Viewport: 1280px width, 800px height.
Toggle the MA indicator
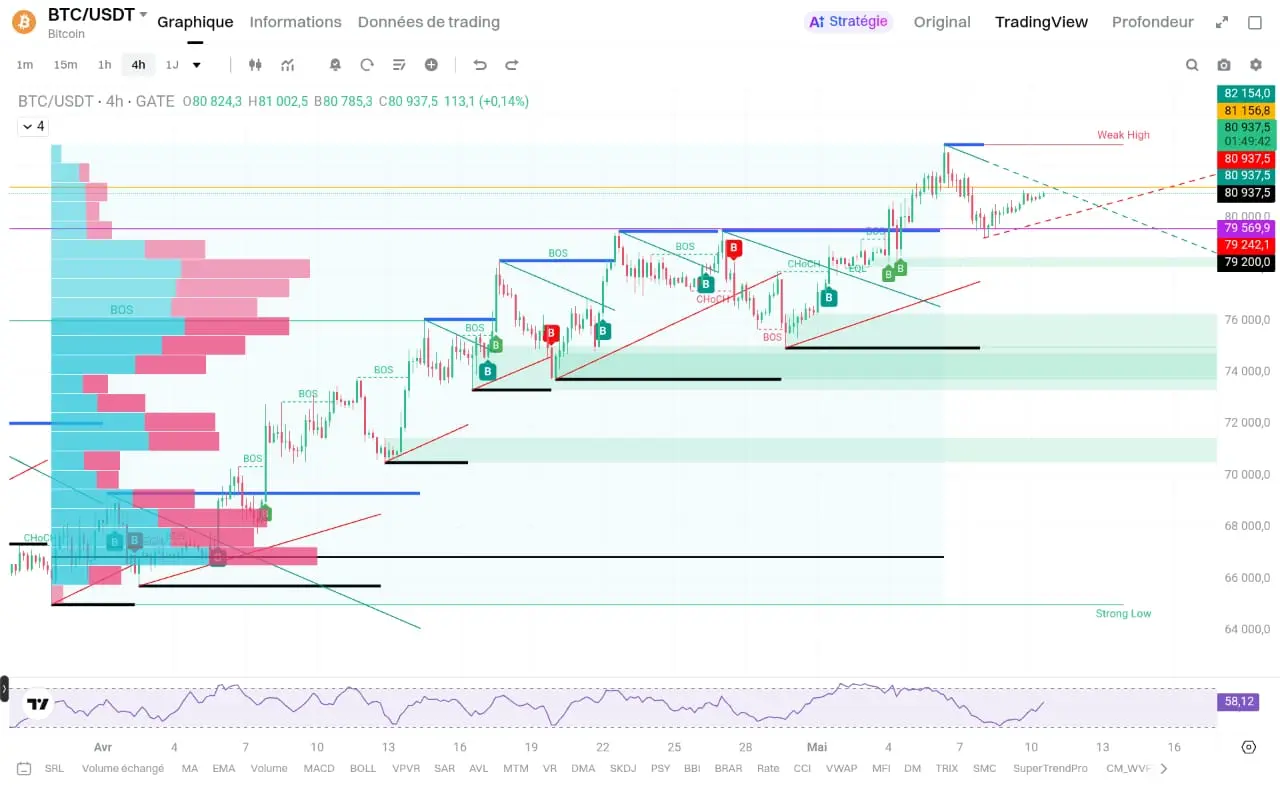pos(190,769)
